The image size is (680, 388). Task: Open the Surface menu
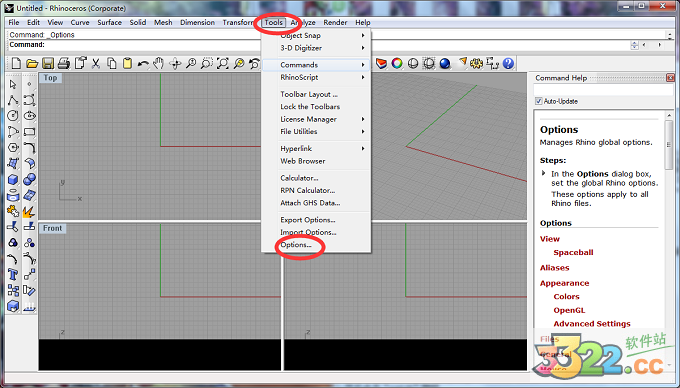click(x=109, y=23)
